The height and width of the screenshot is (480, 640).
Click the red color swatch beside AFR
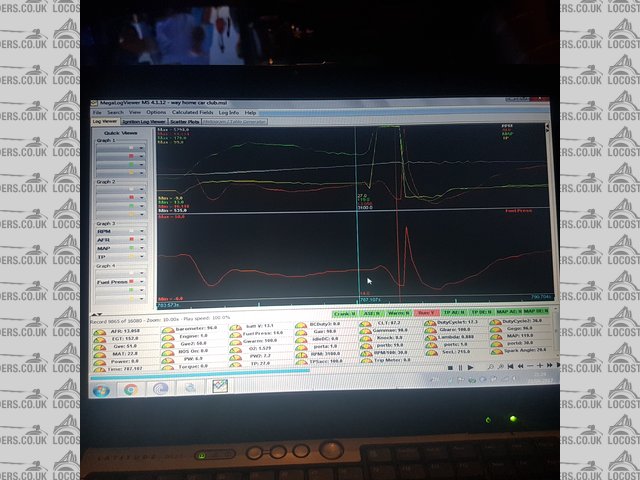(132, 240)
